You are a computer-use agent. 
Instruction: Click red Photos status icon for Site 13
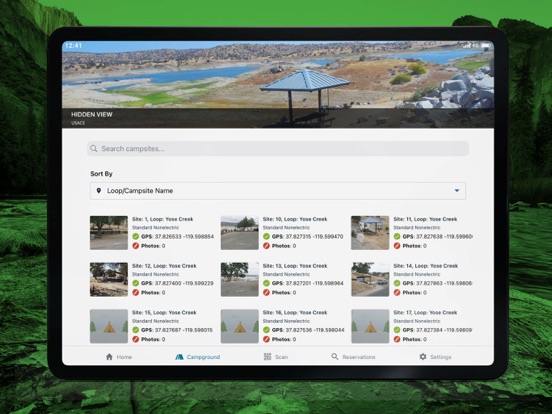click(266, 293)
